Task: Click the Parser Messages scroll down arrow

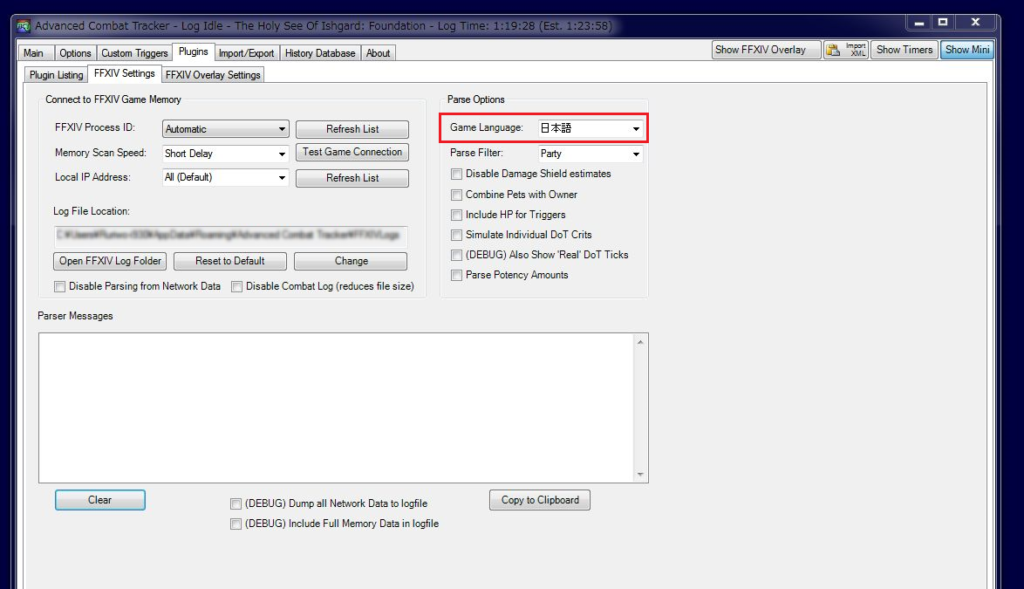Action: pos(640,474)
